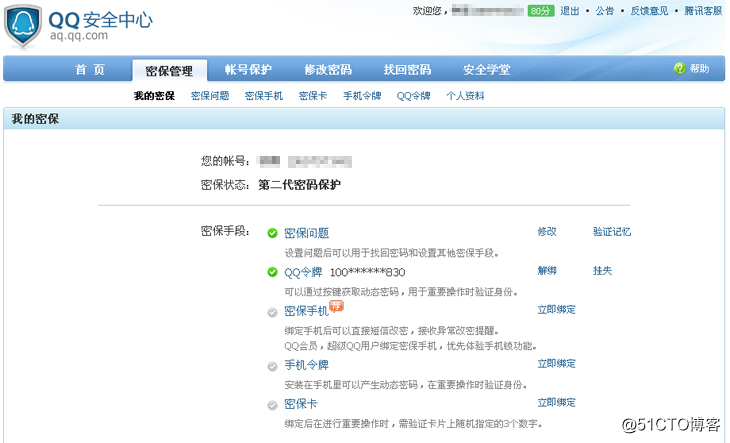Select the 密保管理 tab
Image resolution: width=730 pixels, height=443 pixels.
169,71
